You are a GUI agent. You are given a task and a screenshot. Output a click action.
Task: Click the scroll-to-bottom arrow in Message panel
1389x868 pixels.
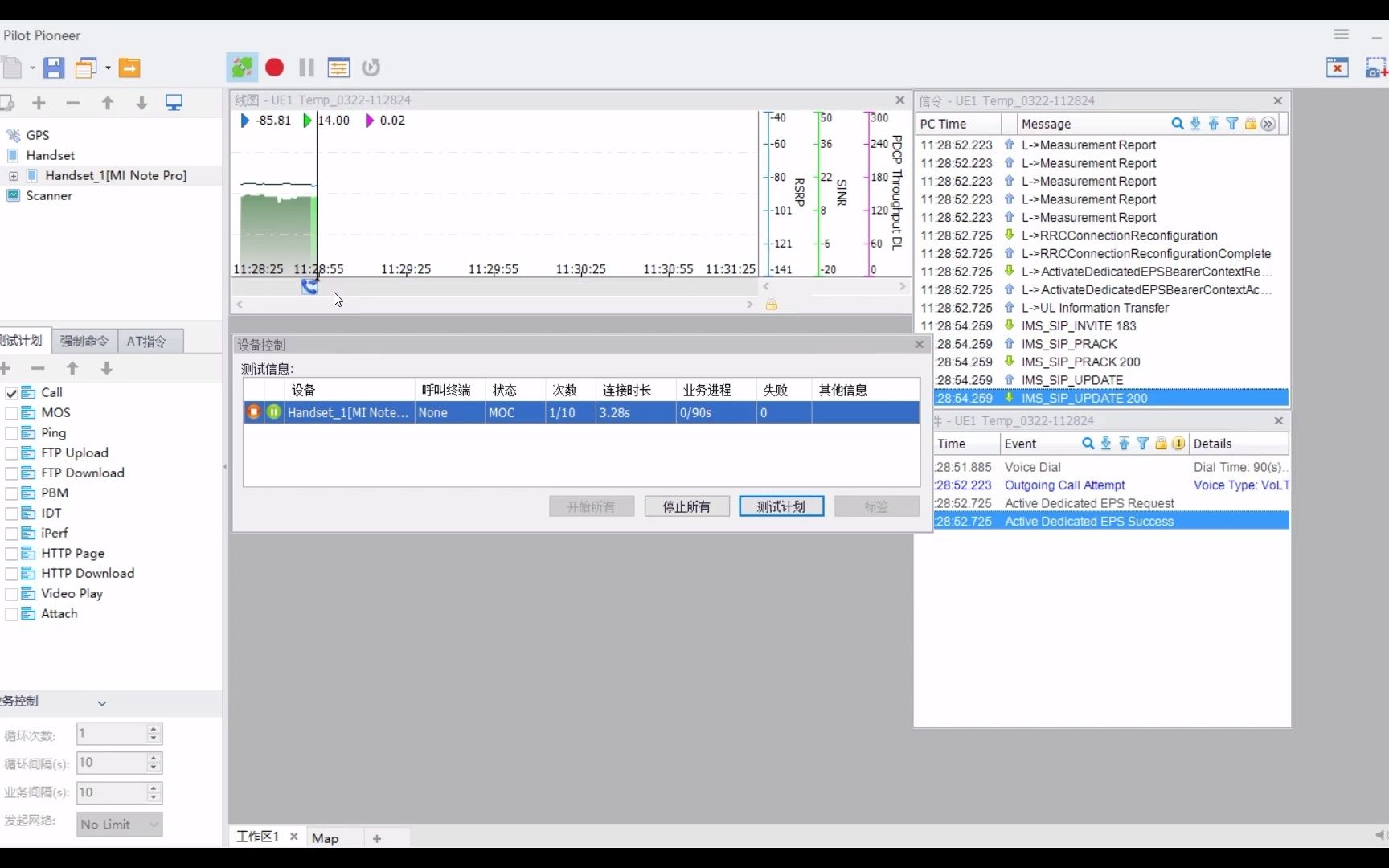click(1195, 124)
